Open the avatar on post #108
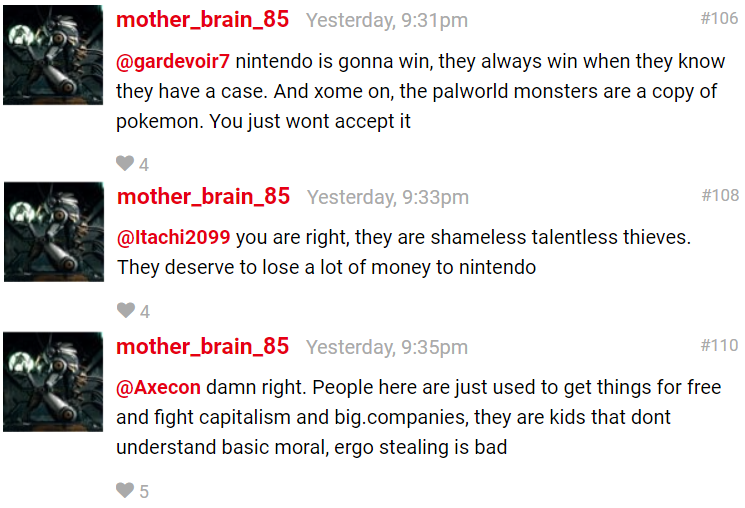745x508 pixels. click(x=54, y=232)
